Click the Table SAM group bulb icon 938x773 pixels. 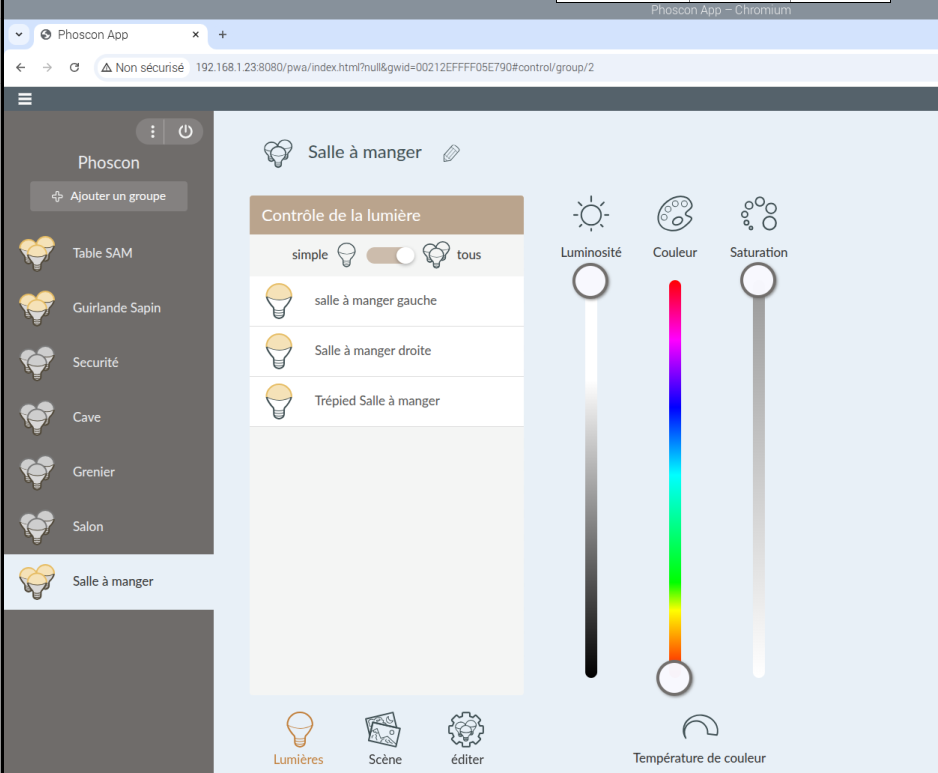click(x=37, y=253)
